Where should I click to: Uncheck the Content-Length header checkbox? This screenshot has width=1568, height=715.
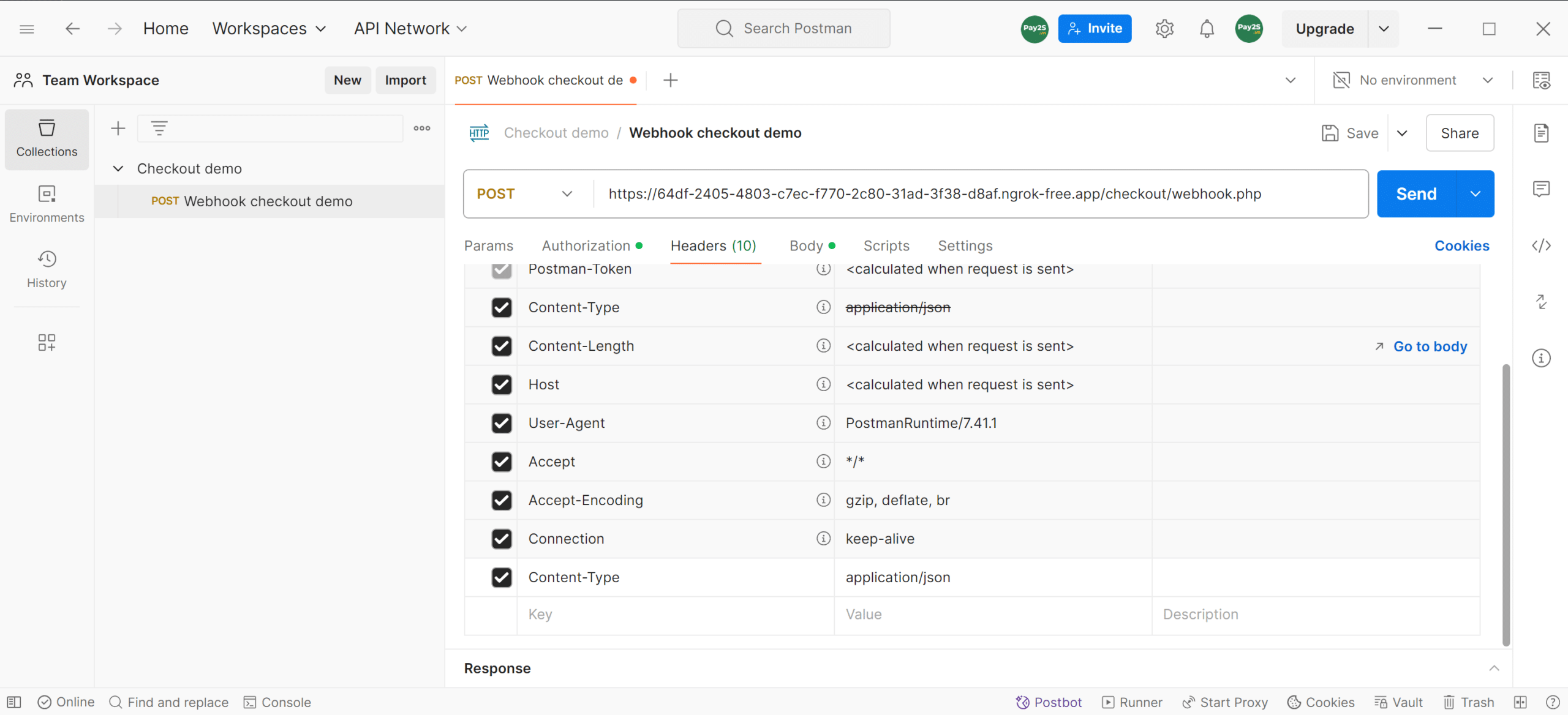(502, 346)
